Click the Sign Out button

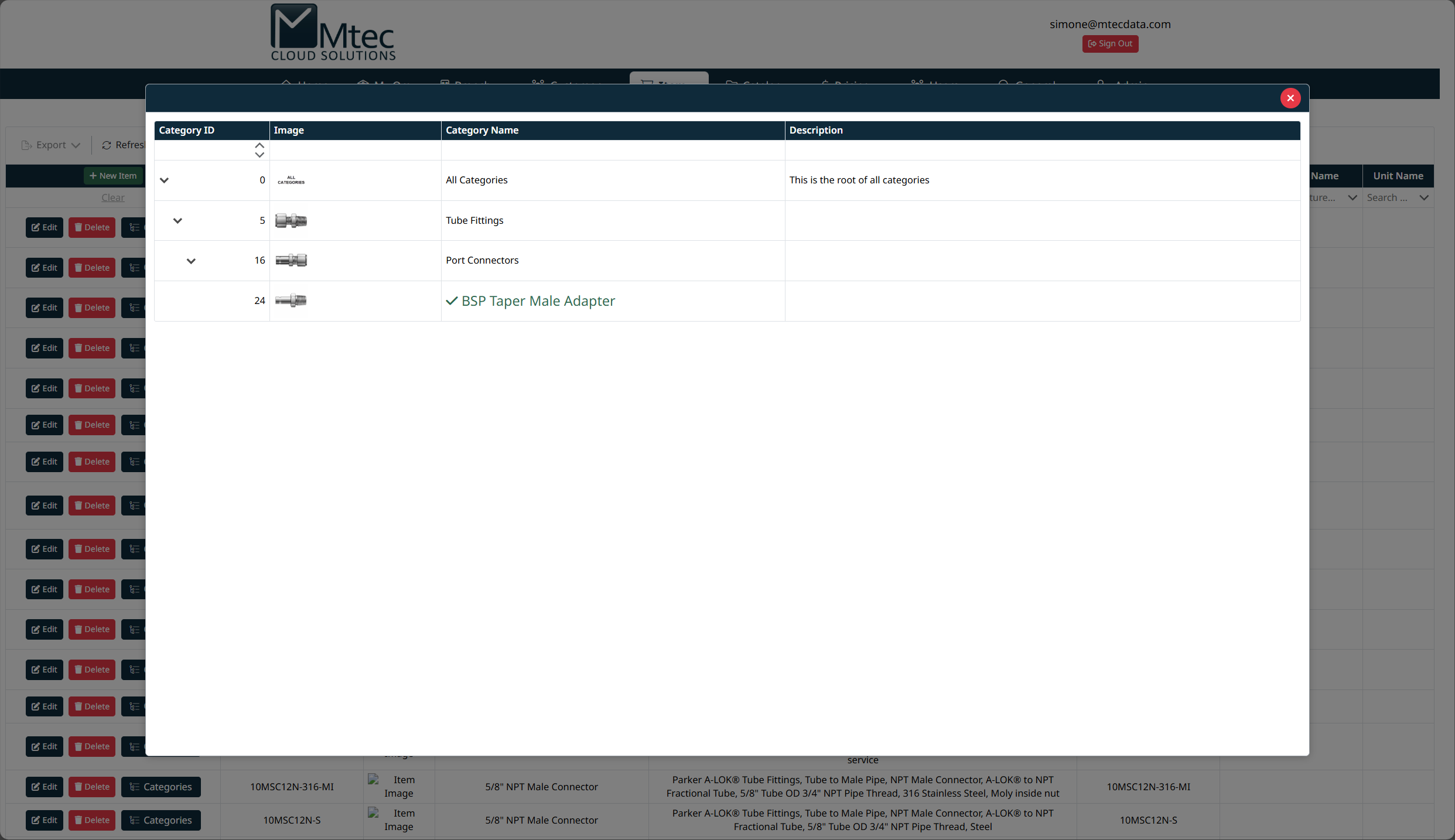click(x=1109, y=44)
